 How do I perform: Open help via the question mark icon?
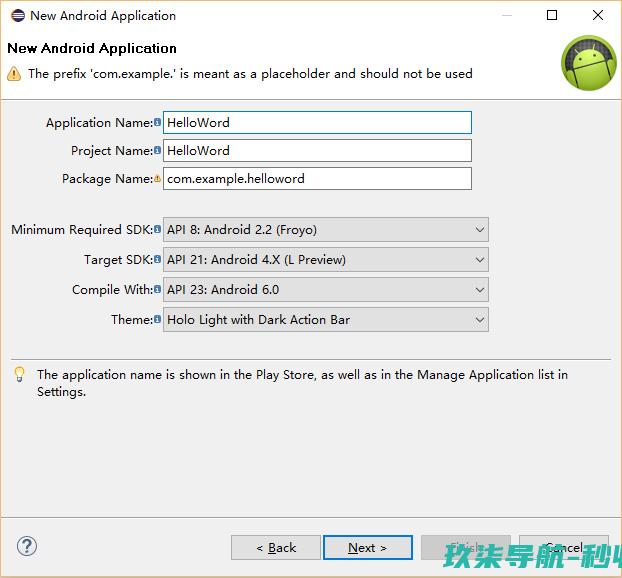point(27,546)
